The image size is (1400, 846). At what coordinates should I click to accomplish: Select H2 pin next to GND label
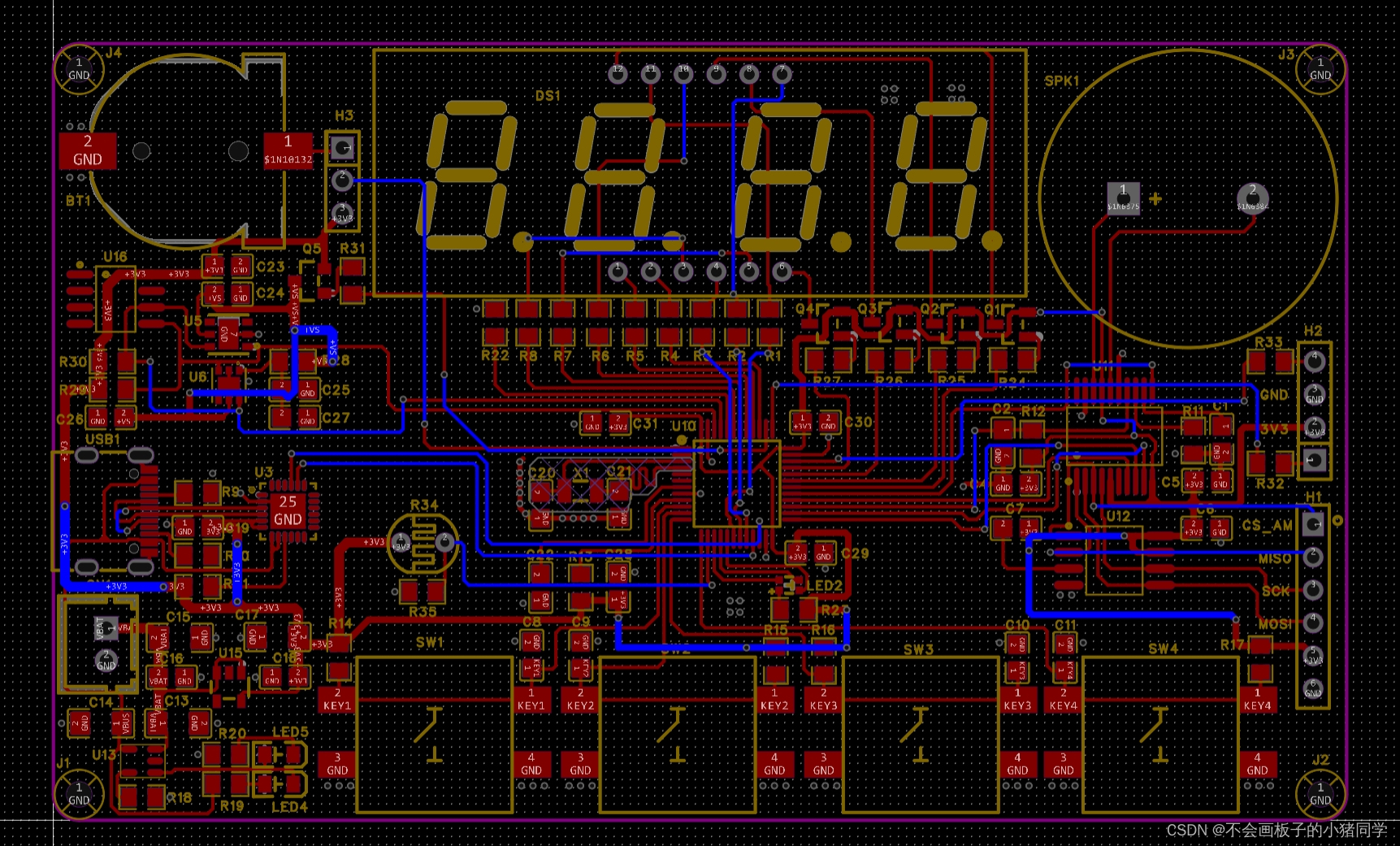click(x=1314, y=394)
